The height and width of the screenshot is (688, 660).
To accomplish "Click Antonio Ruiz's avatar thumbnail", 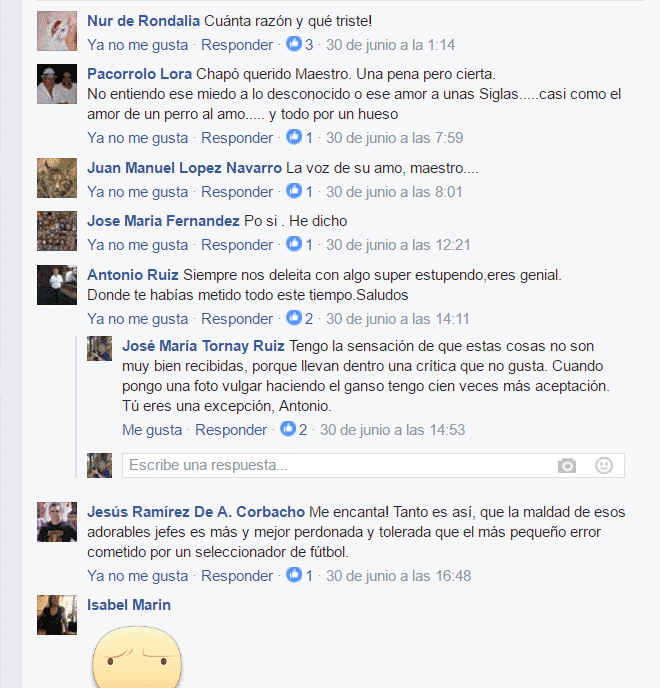I will click(x=57, y=285).
